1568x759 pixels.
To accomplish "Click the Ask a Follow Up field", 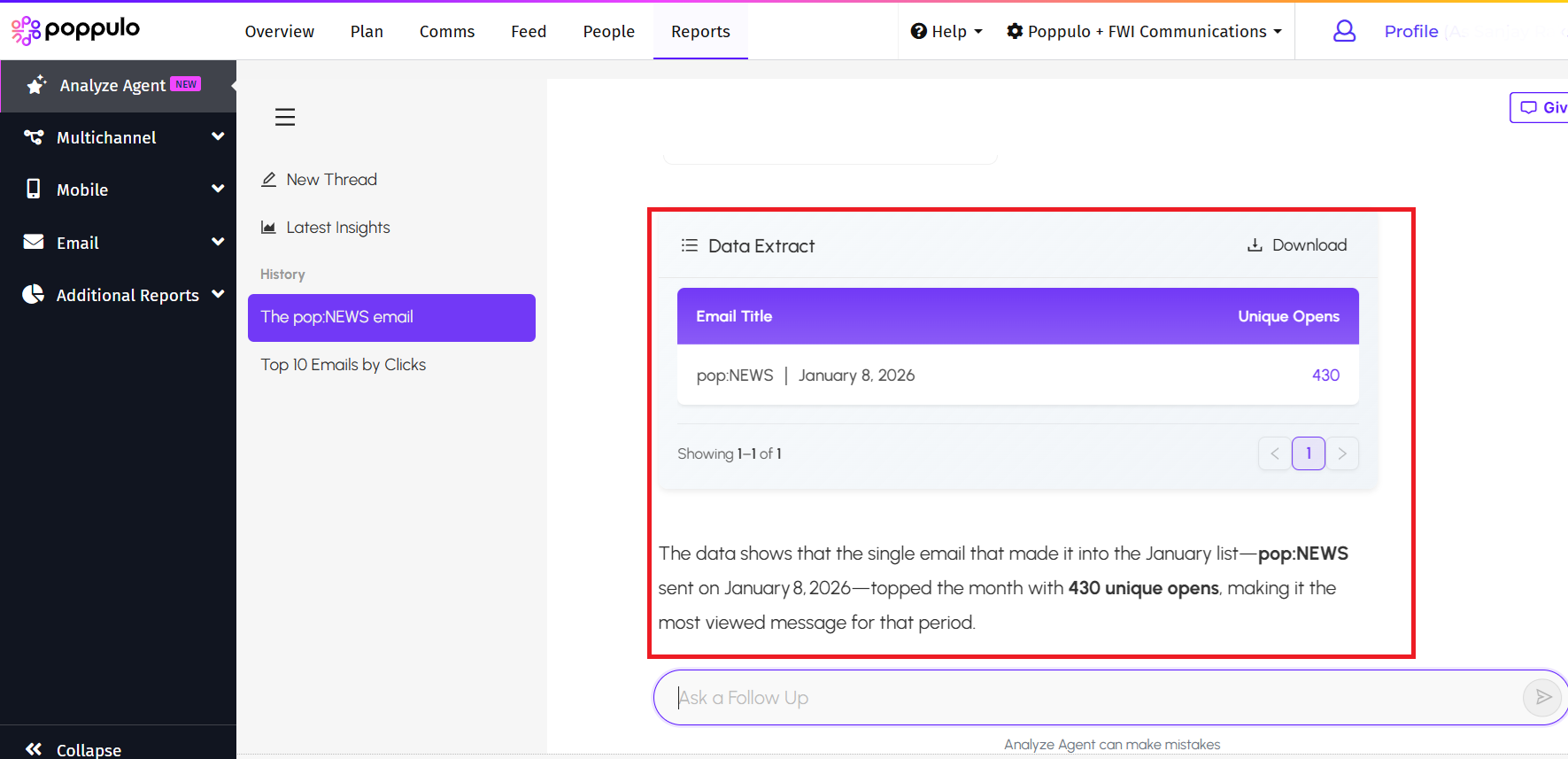I will 1089,698.
